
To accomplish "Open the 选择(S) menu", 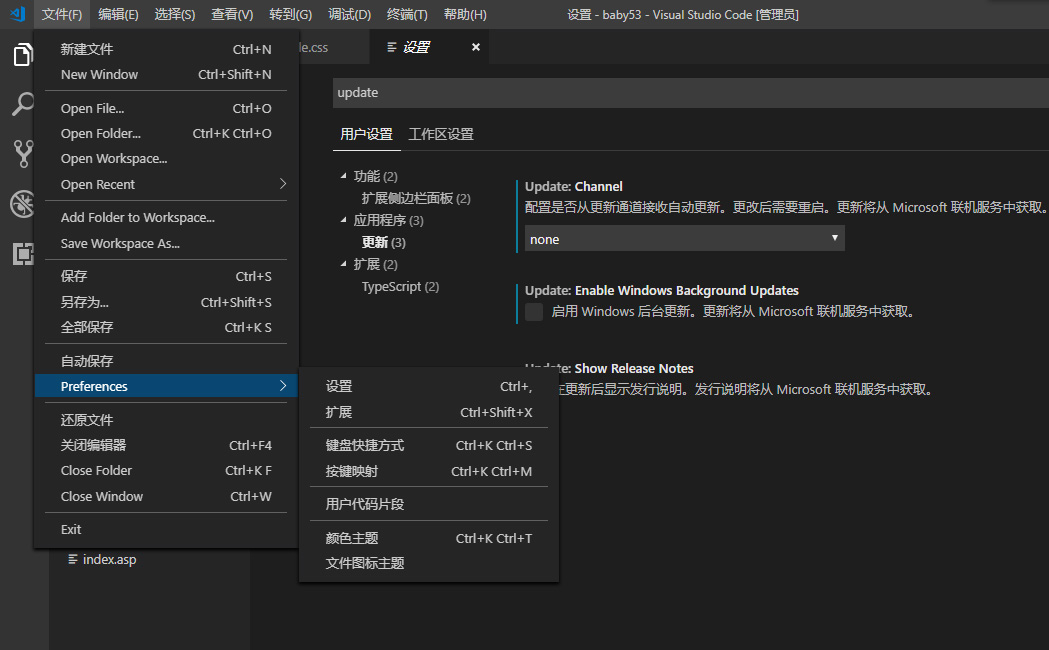I will click(x=175, y=14).
